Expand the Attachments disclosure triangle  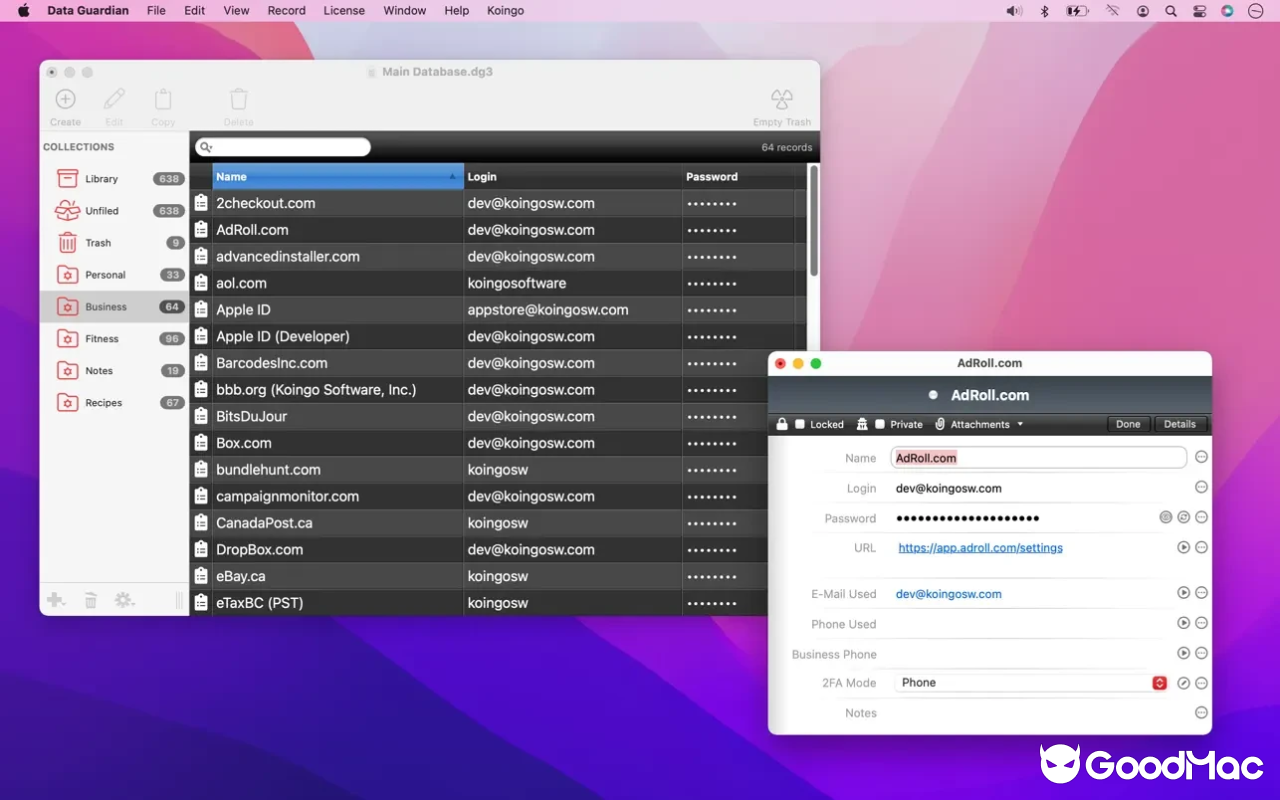pyautogui.click(x=1021, y=424)
